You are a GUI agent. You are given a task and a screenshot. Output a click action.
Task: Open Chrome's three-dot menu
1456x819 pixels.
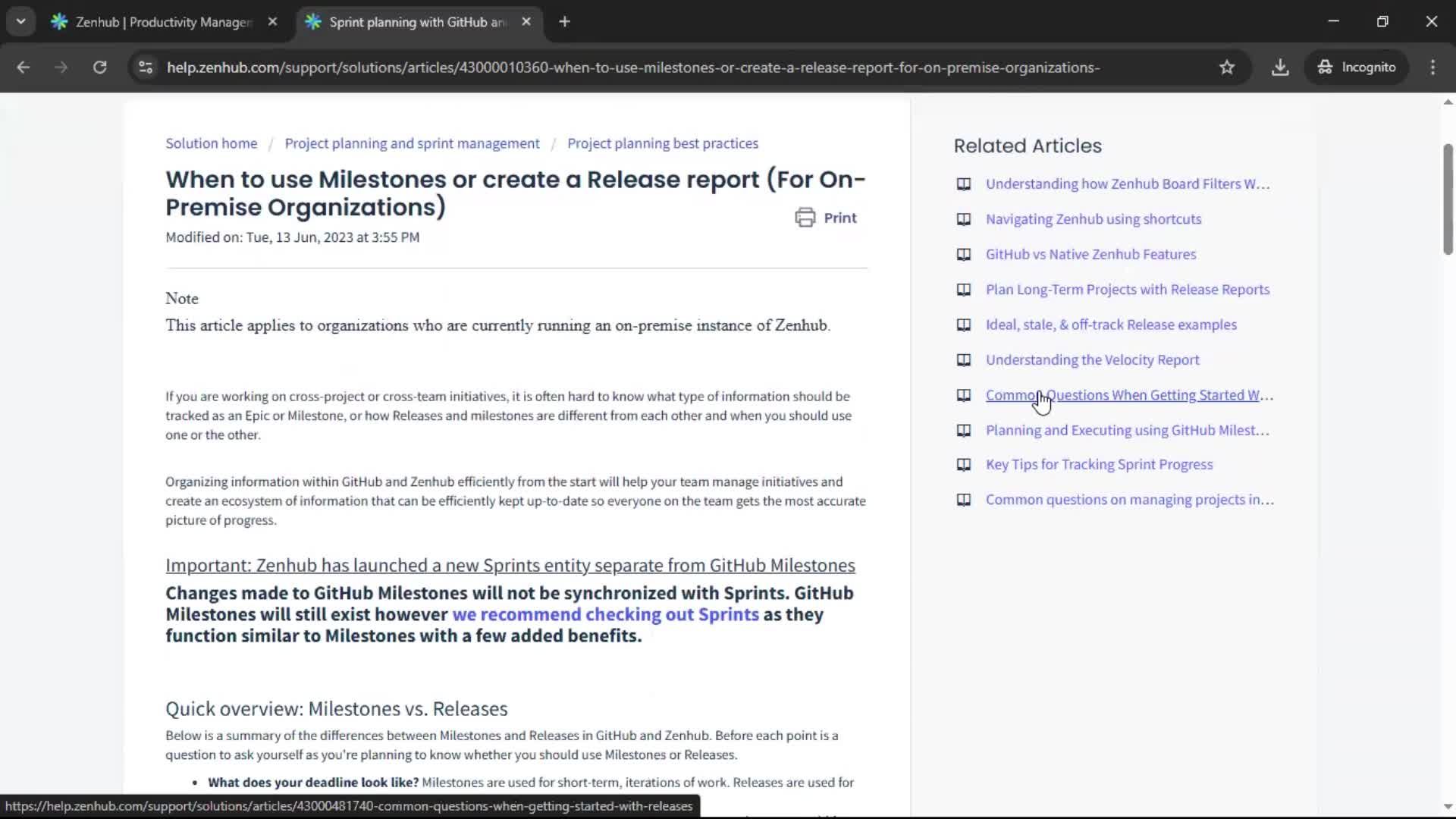point(1433,67)
